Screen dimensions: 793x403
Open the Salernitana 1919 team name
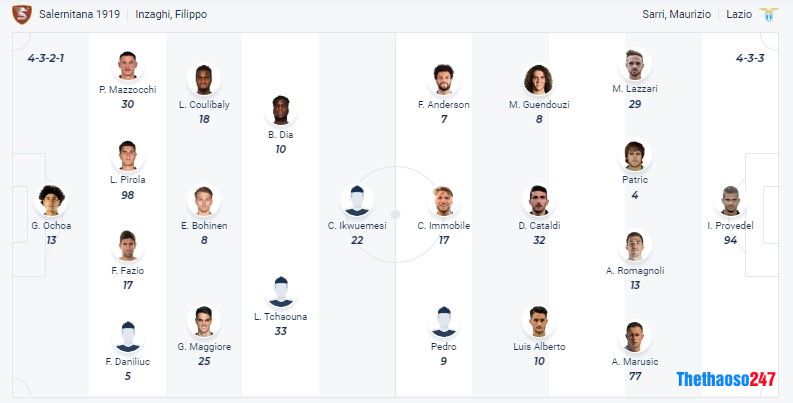(x=79, y=14)
